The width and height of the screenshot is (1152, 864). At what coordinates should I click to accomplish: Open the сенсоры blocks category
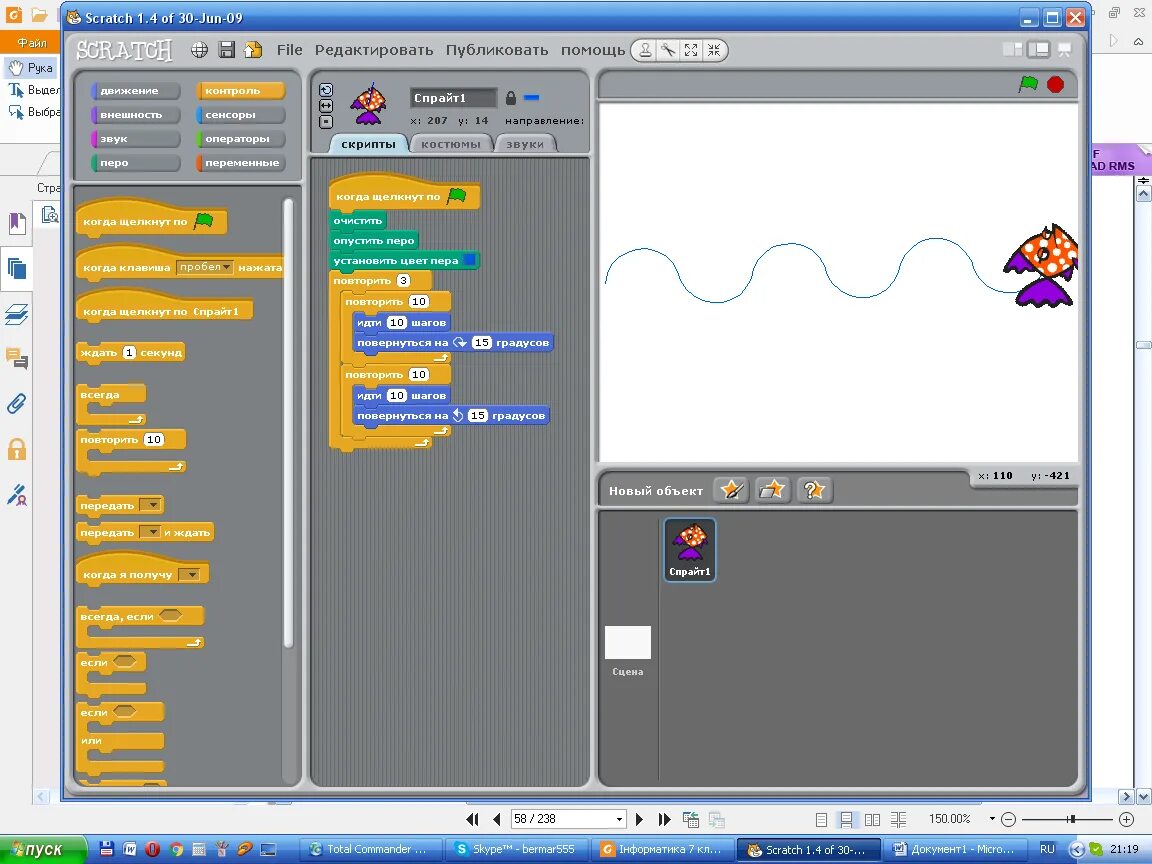click(240, 115)
